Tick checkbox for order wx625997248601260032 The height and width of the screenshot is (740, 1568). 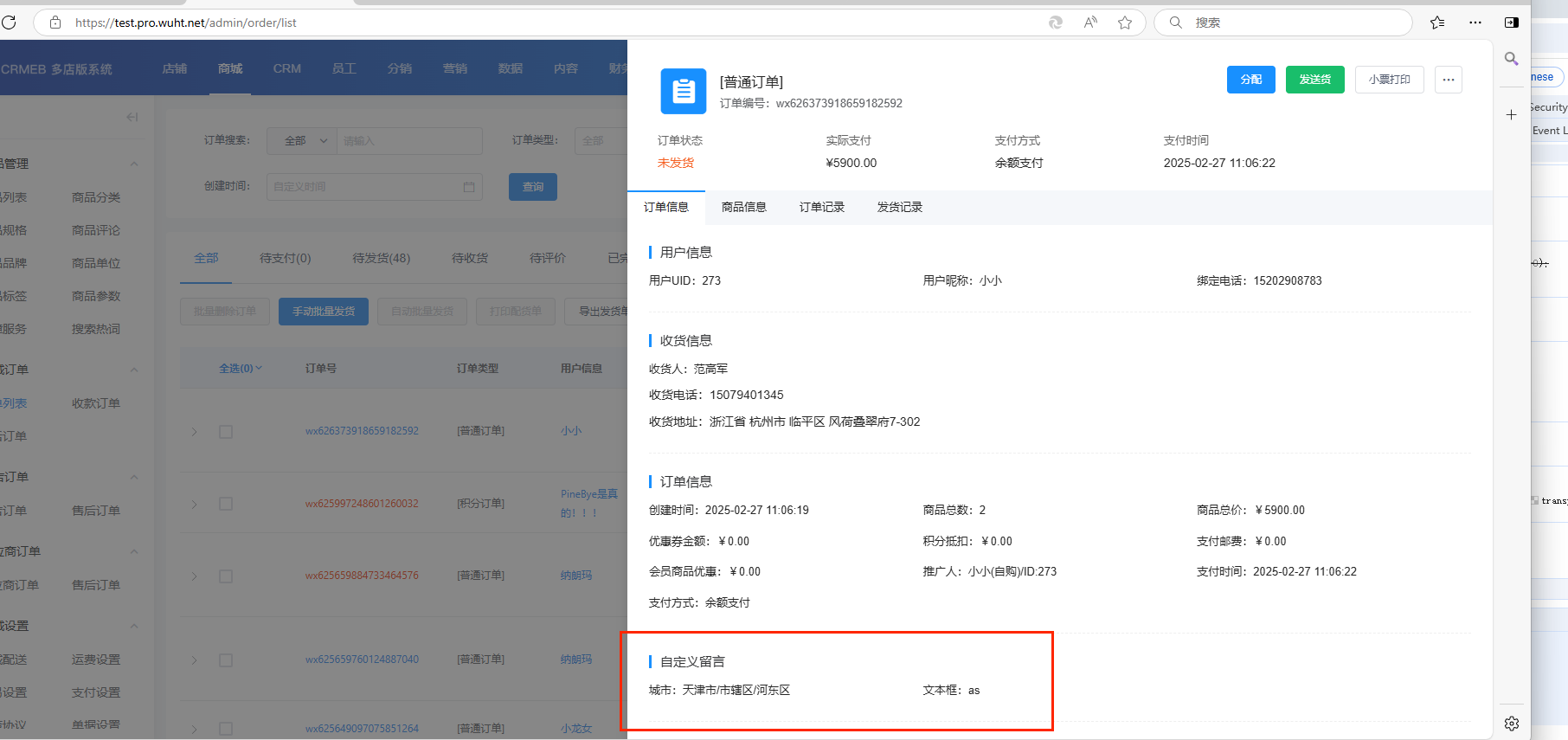click(x=226, y=504)
